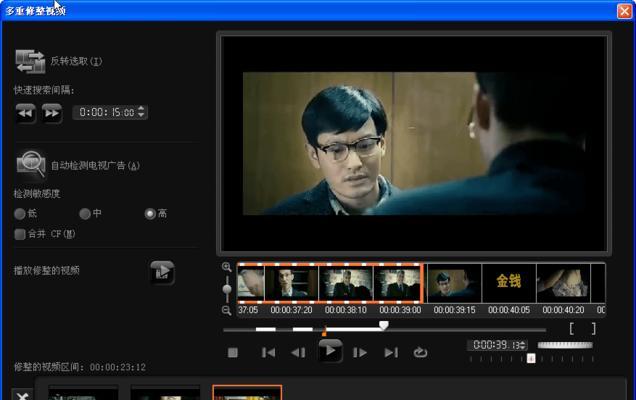Select high (高) detection sensitivity
This screenshot has width=636, height=400.
point(150,213)
